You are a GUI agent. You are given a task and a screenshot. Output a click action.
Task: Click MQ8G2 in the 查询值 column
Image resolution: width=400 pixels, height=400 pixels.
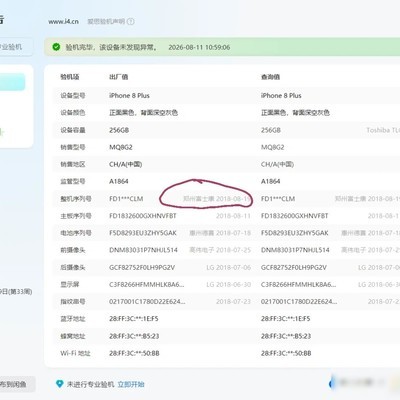click(x=272, y=147)
